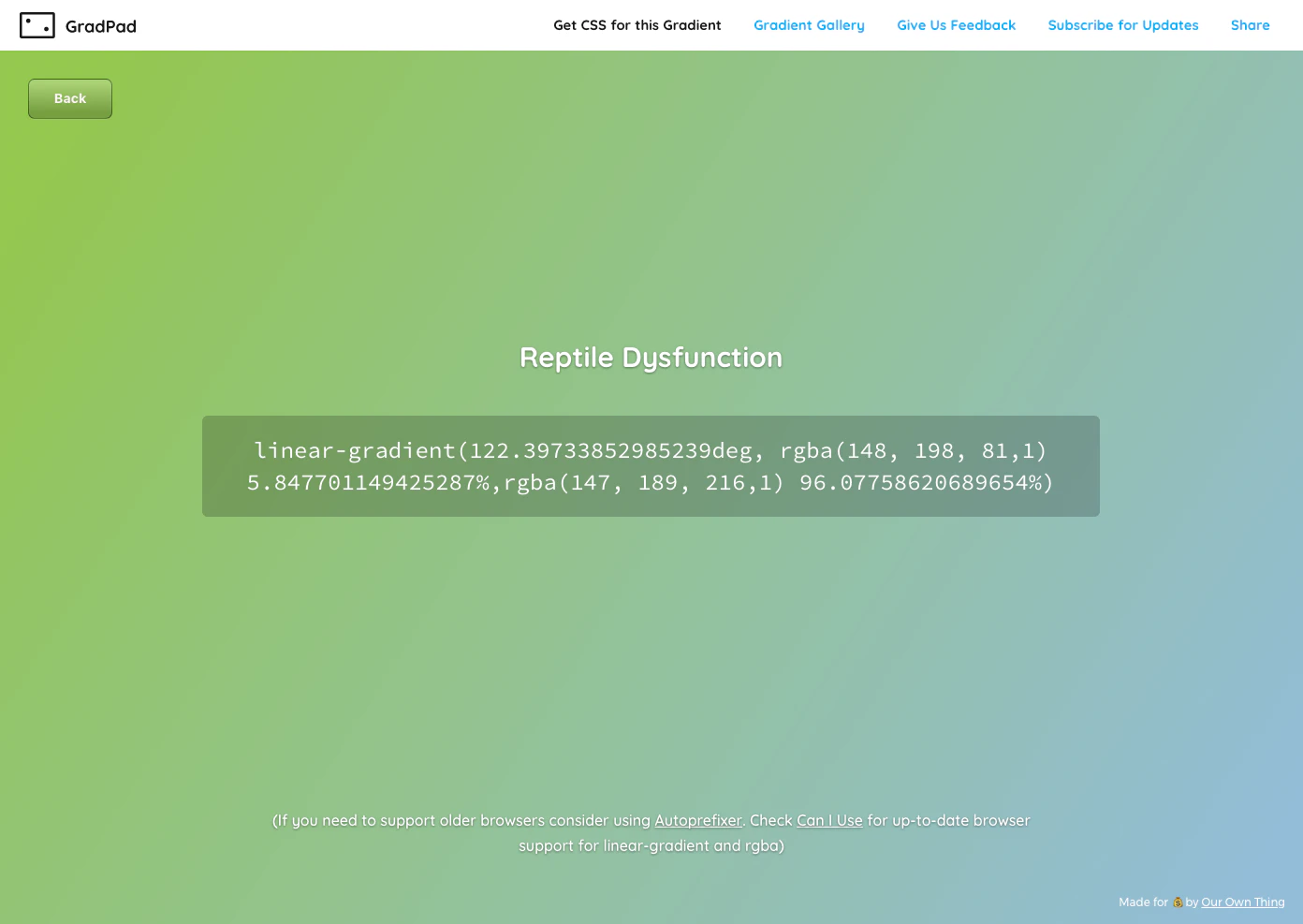The width and height of the screenshot is (1303, 924).
Task: Follow the Autoprefixer link
Action: pyautogui.click(x=697, y=820)
